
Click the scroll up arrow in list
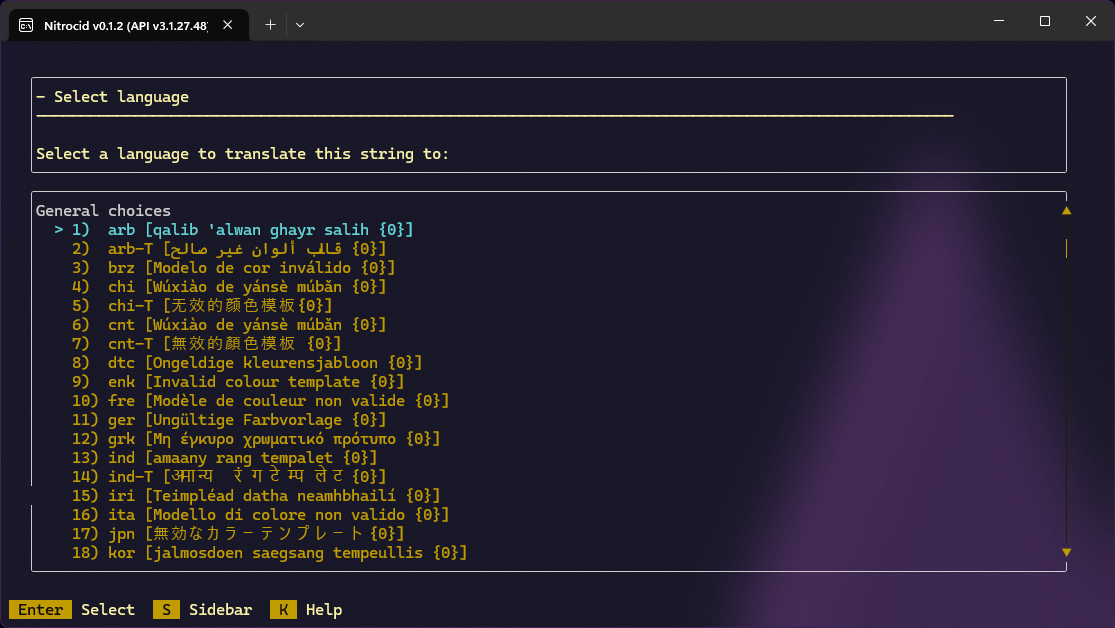1066,211
